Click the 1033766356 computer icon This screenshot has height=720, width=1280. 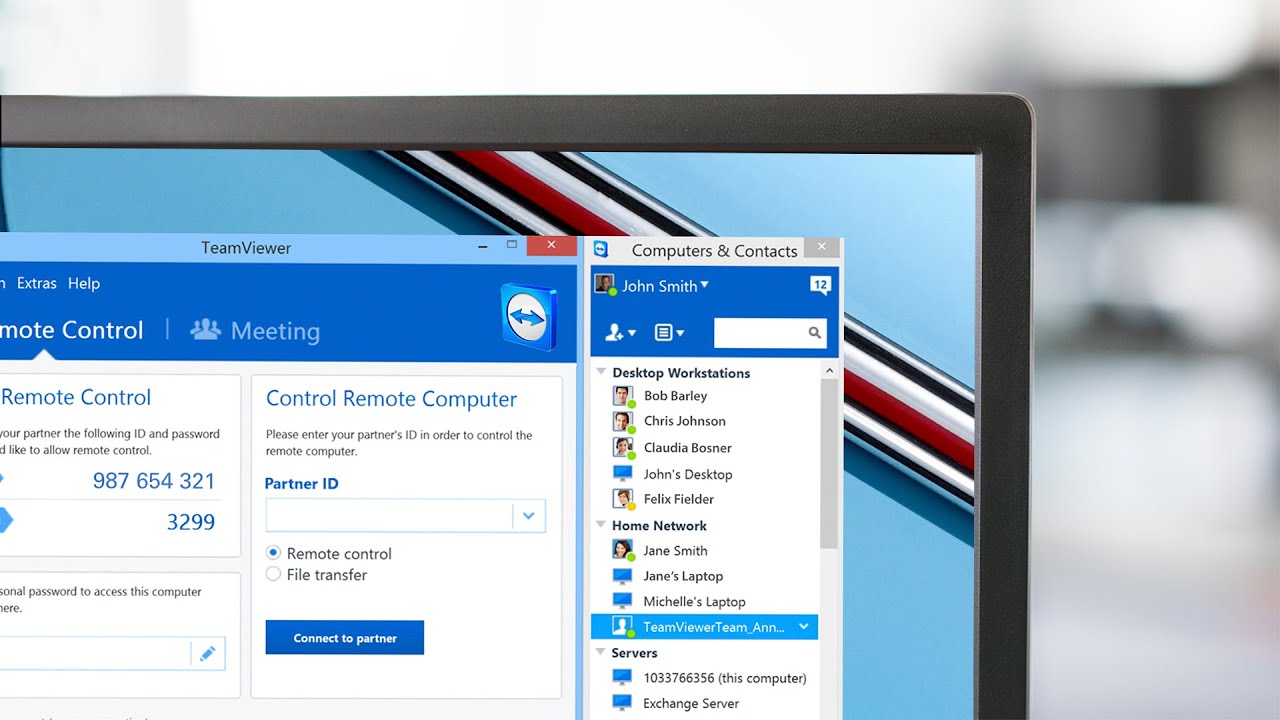(x=623, y=678)
